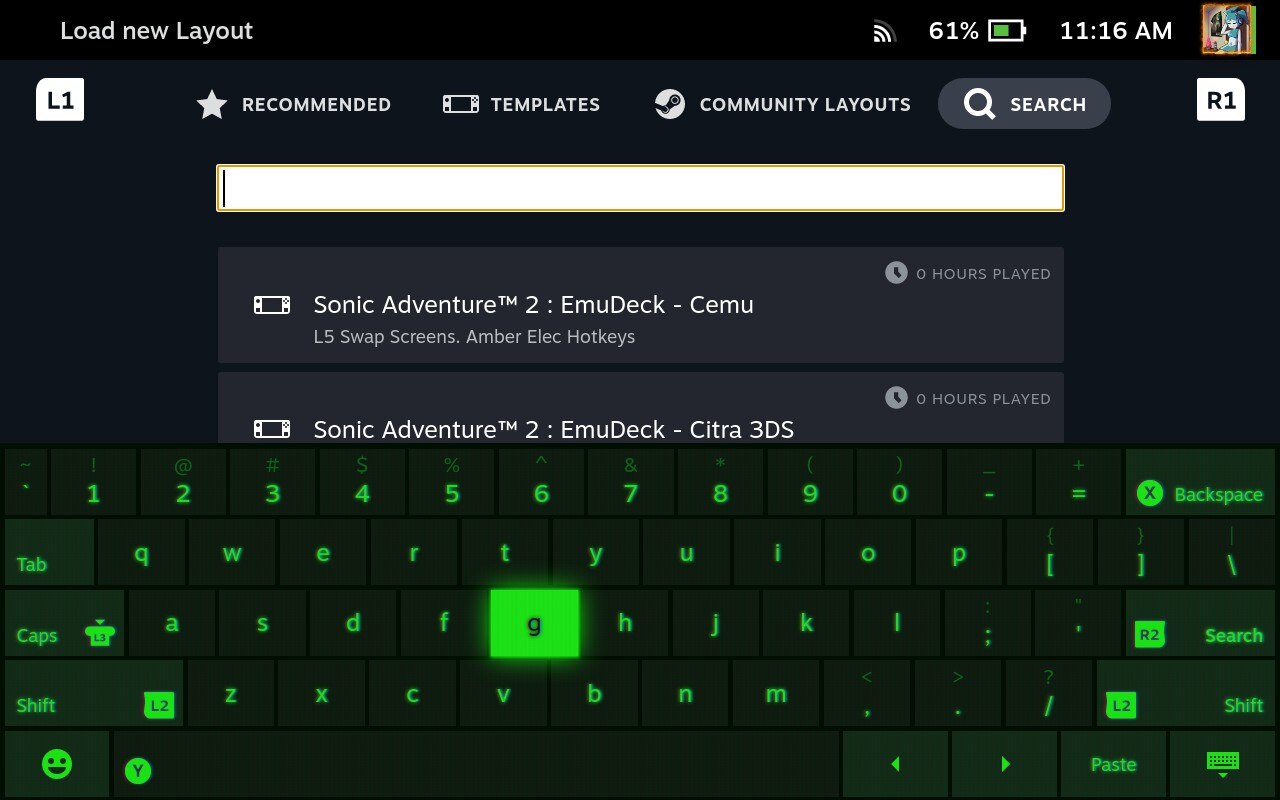This screenshot has height=800, width=1280.
Task: Tap the number 0 key
Action: (x=899, y=482)
